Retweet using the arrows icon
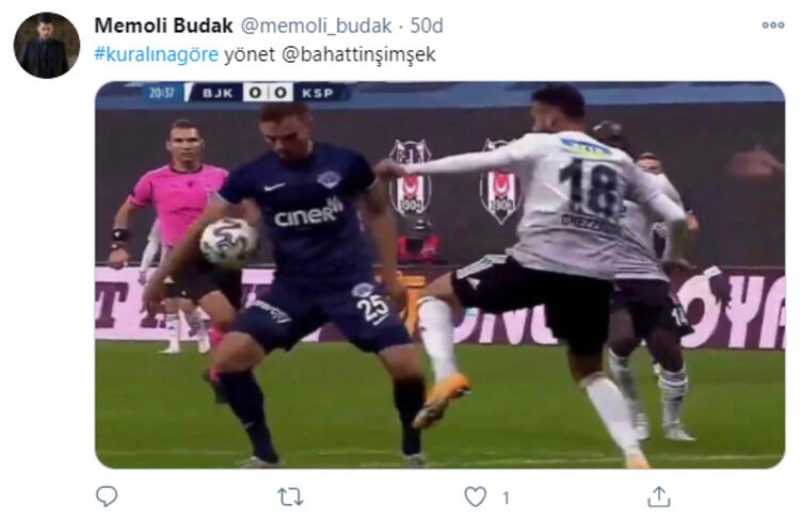Viewport: 800px width, 519px height. point(290,497)
